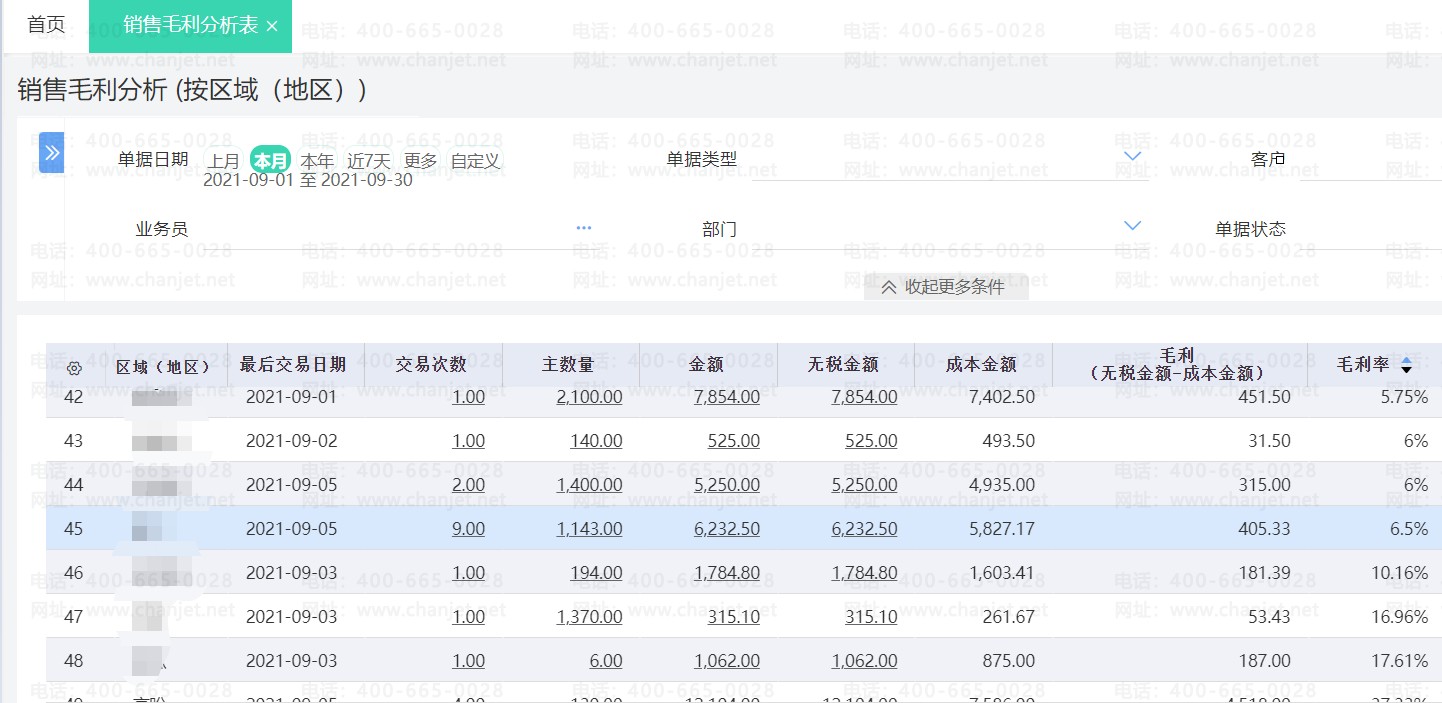The image size is (1442, 703).
Task: Click the 交易次数 column header
Action: pos(431,365)
